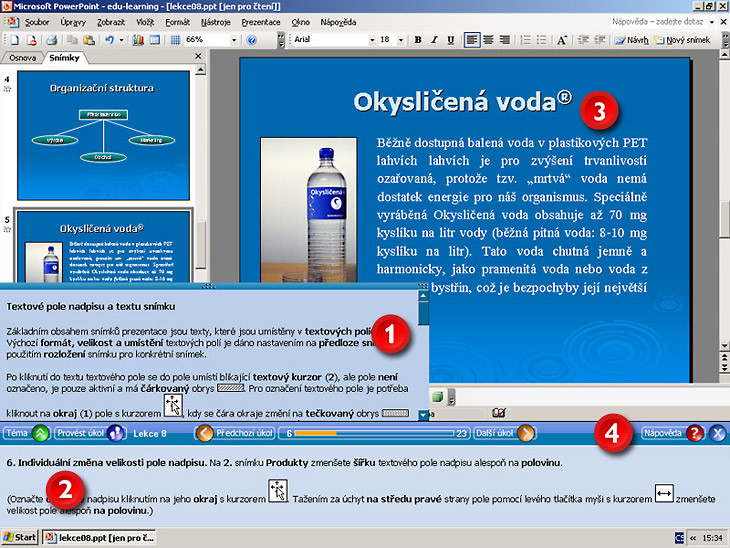
Task: Open the lesson Nápověda help button
Action: point(672,433)
